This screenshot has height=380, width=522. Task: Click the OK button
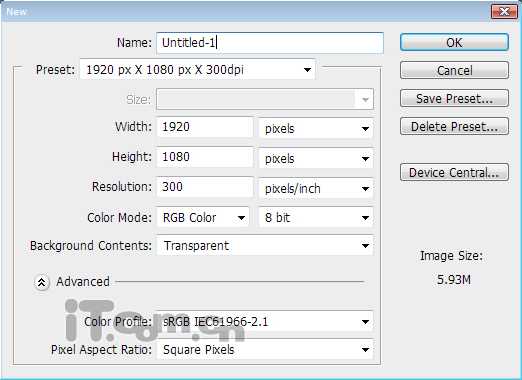click(x=454, y=42)
